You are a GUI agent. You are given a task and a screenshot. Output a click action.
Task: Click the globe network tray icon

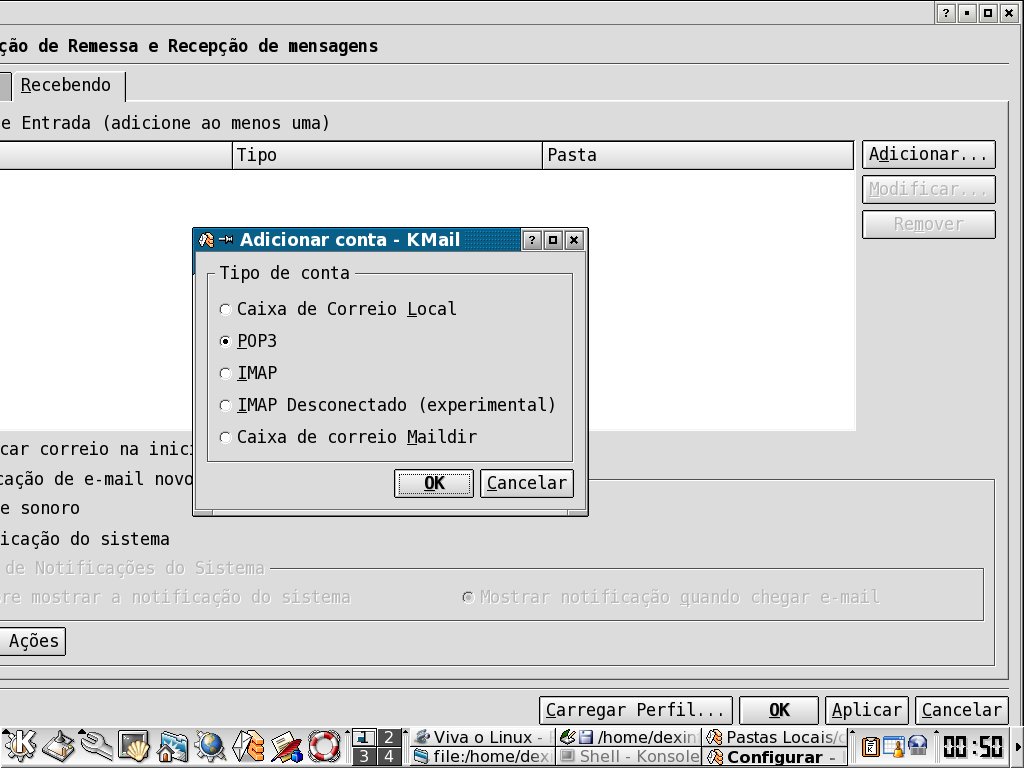point(918,745)
